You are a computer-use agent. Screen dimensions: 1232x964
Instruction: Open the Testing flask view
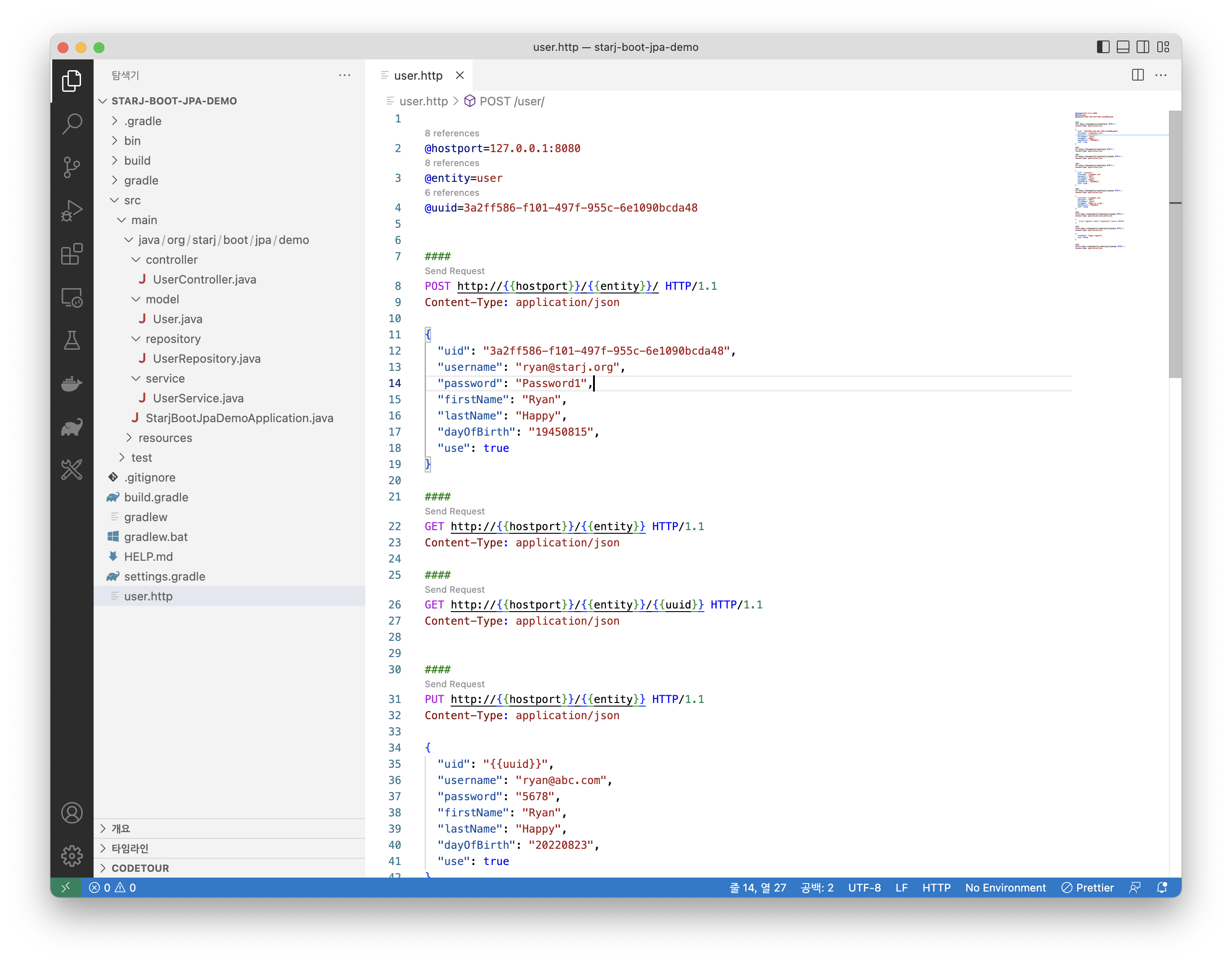pos(72,340)
